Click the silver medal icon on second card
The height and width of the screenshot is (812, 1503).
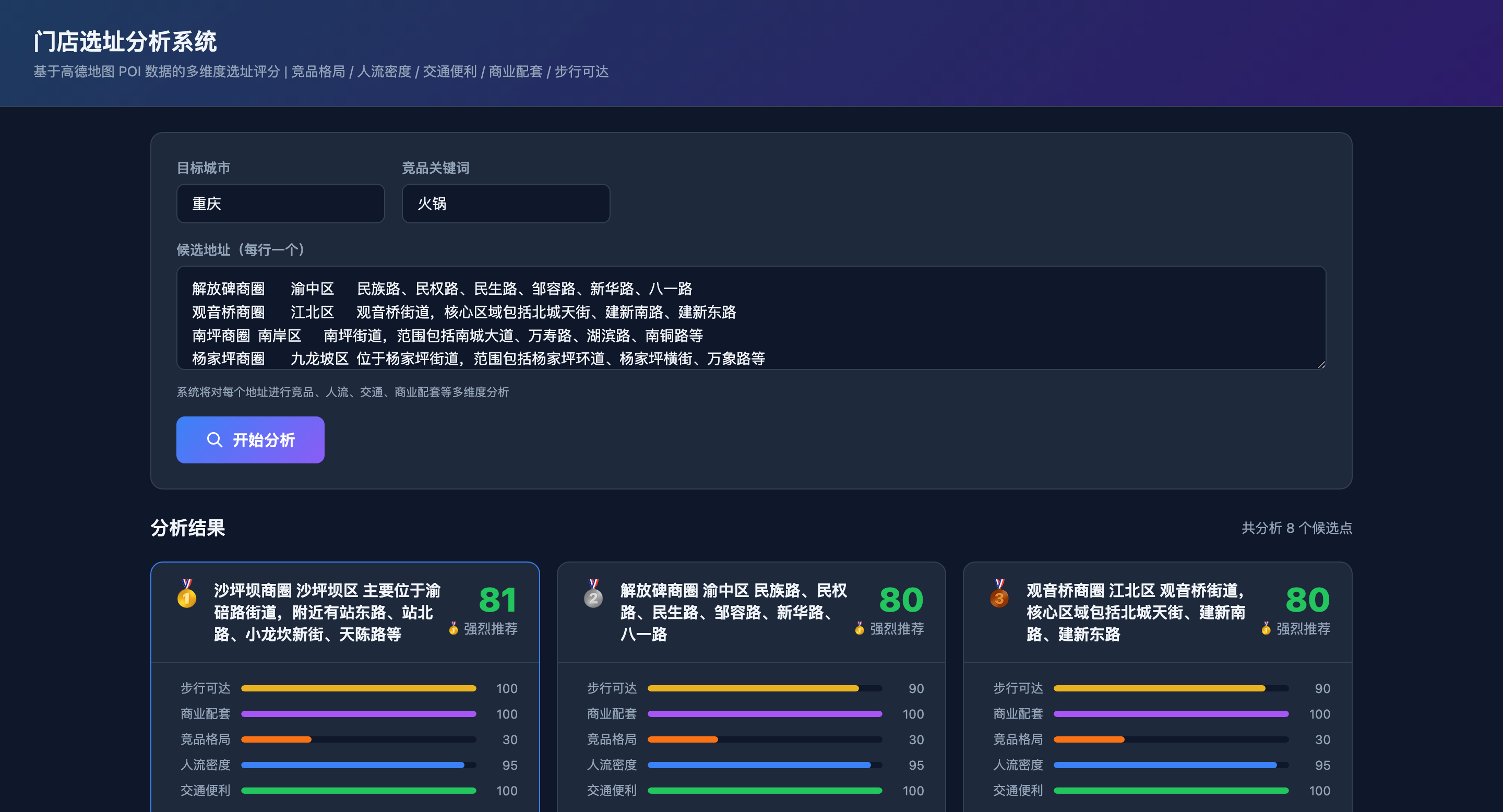(593, 593)
